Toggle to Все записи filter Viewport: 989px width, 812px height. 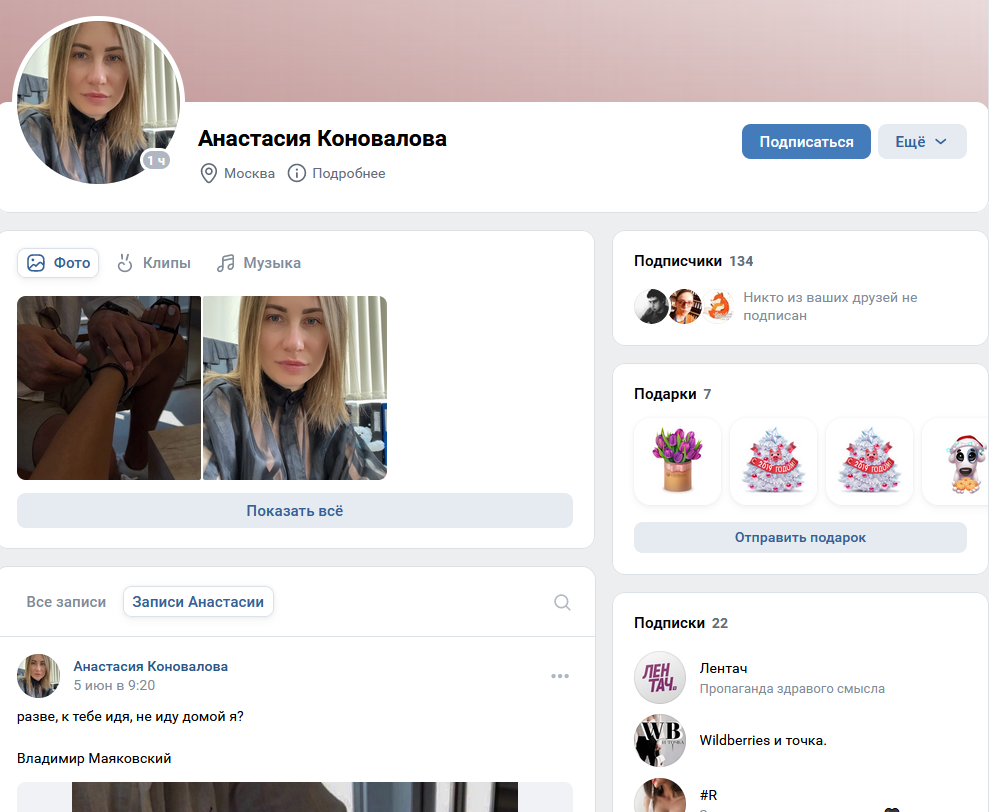pos(66,602)
